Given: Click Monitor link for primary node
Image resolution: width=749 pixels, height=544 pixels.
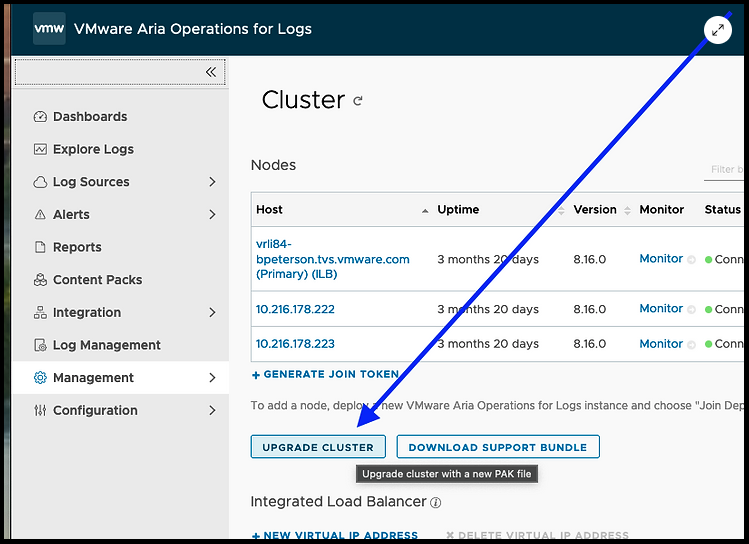Looking at the screenshot, I should [661, 258].
